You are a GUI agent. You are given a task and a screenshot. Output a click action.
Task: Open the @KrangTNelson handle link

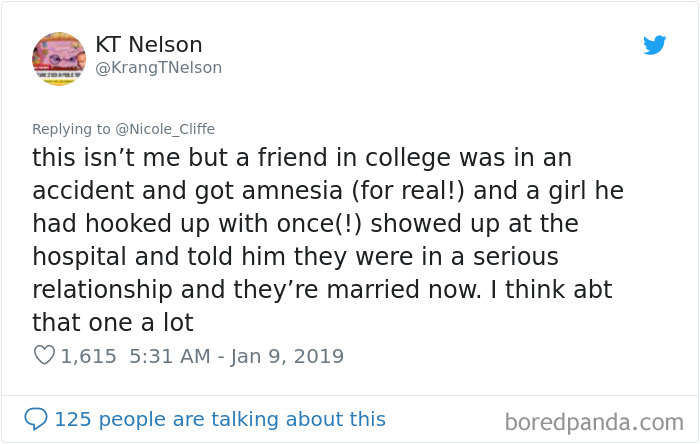[x=159, y=67]
